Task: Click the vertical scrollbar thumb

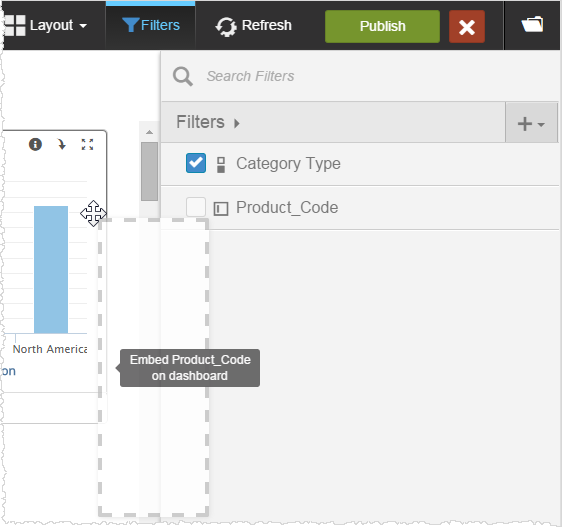Action: (x=149, y=171)
